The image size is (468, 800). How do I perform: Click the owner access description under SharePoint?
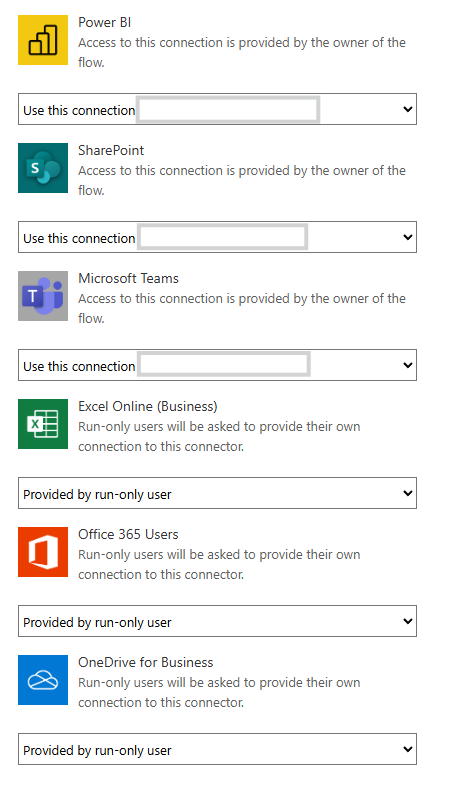click(242, 181)
